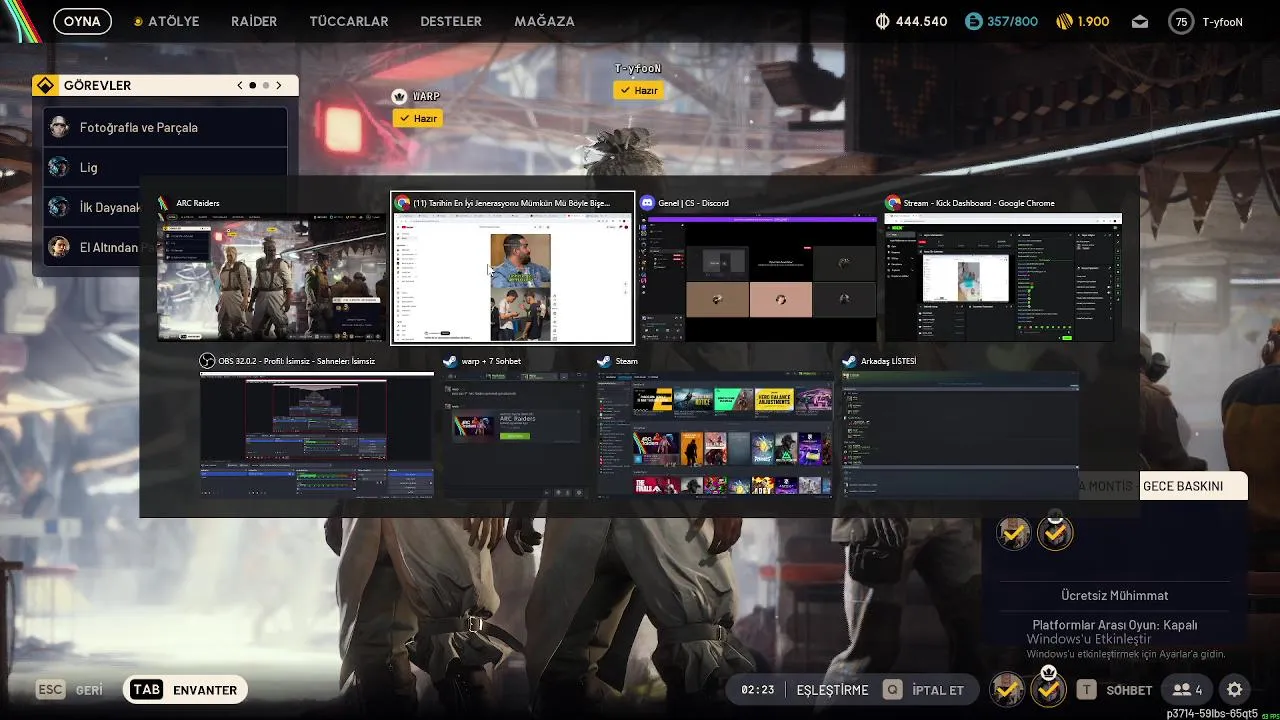Click the blue currency icon beside 357/800

(x=974, y=21)
